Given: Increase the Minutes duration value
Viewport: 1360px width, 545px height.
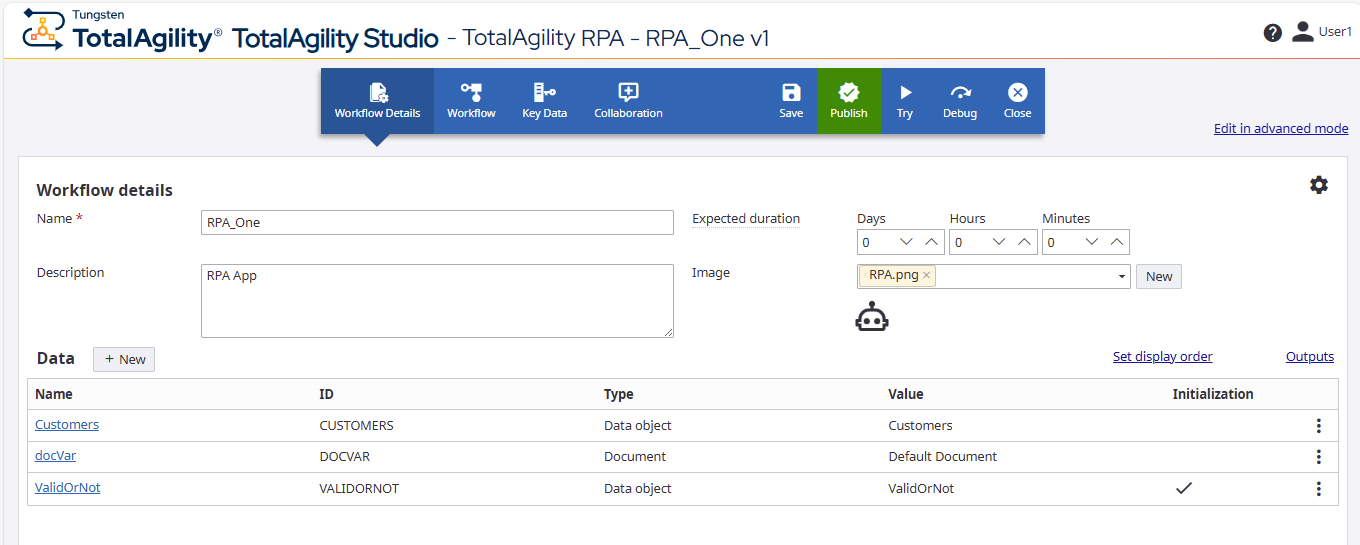Looking at the screenshot, I should [x=1117, y=242].
